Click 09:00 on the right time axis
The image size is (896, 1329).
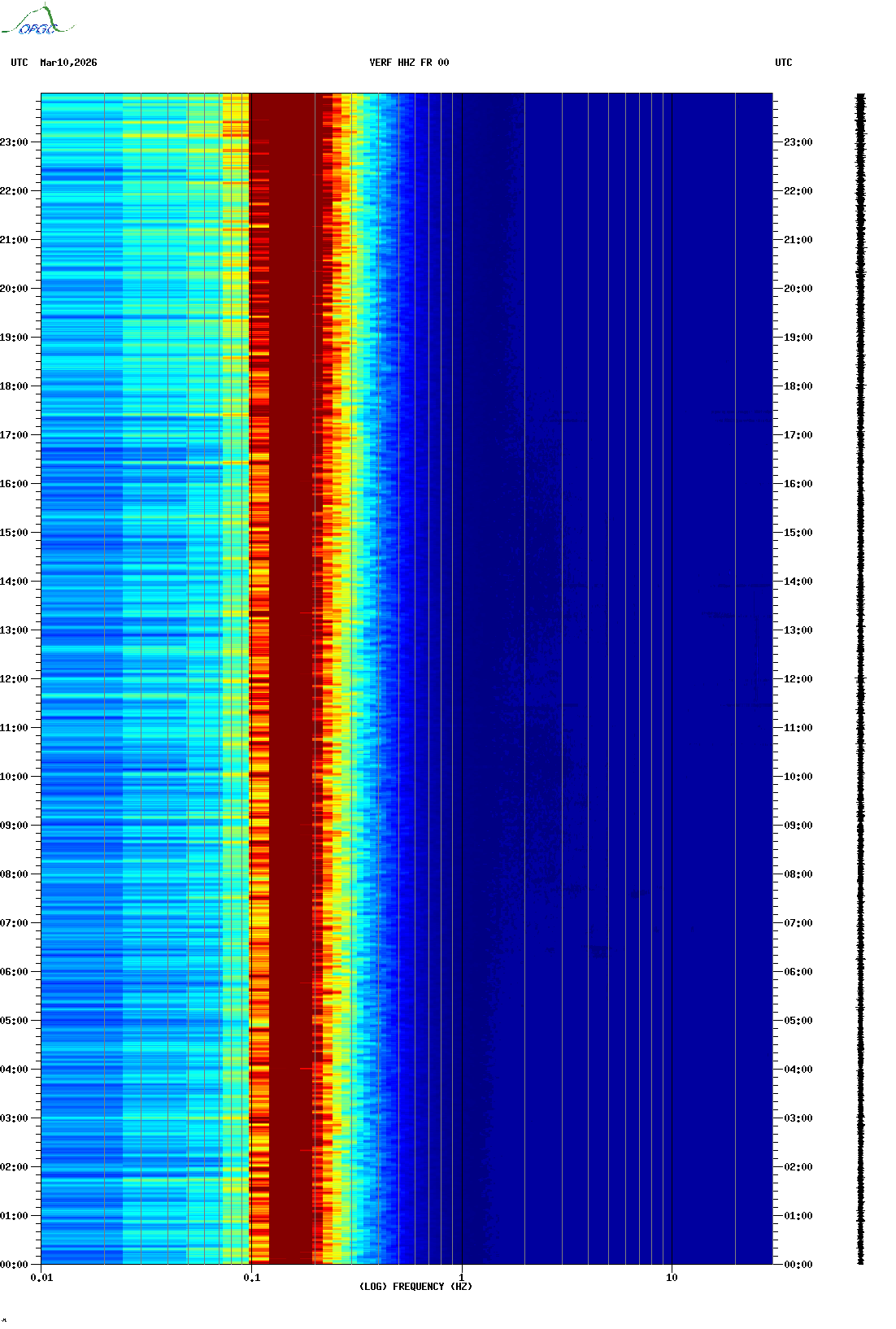coord(798,826)
